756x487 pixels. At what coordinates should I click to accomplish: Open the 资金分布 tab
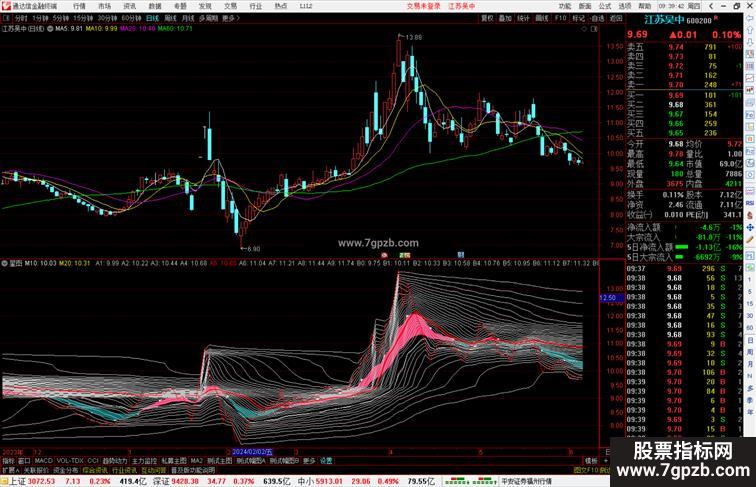[66, 470]
